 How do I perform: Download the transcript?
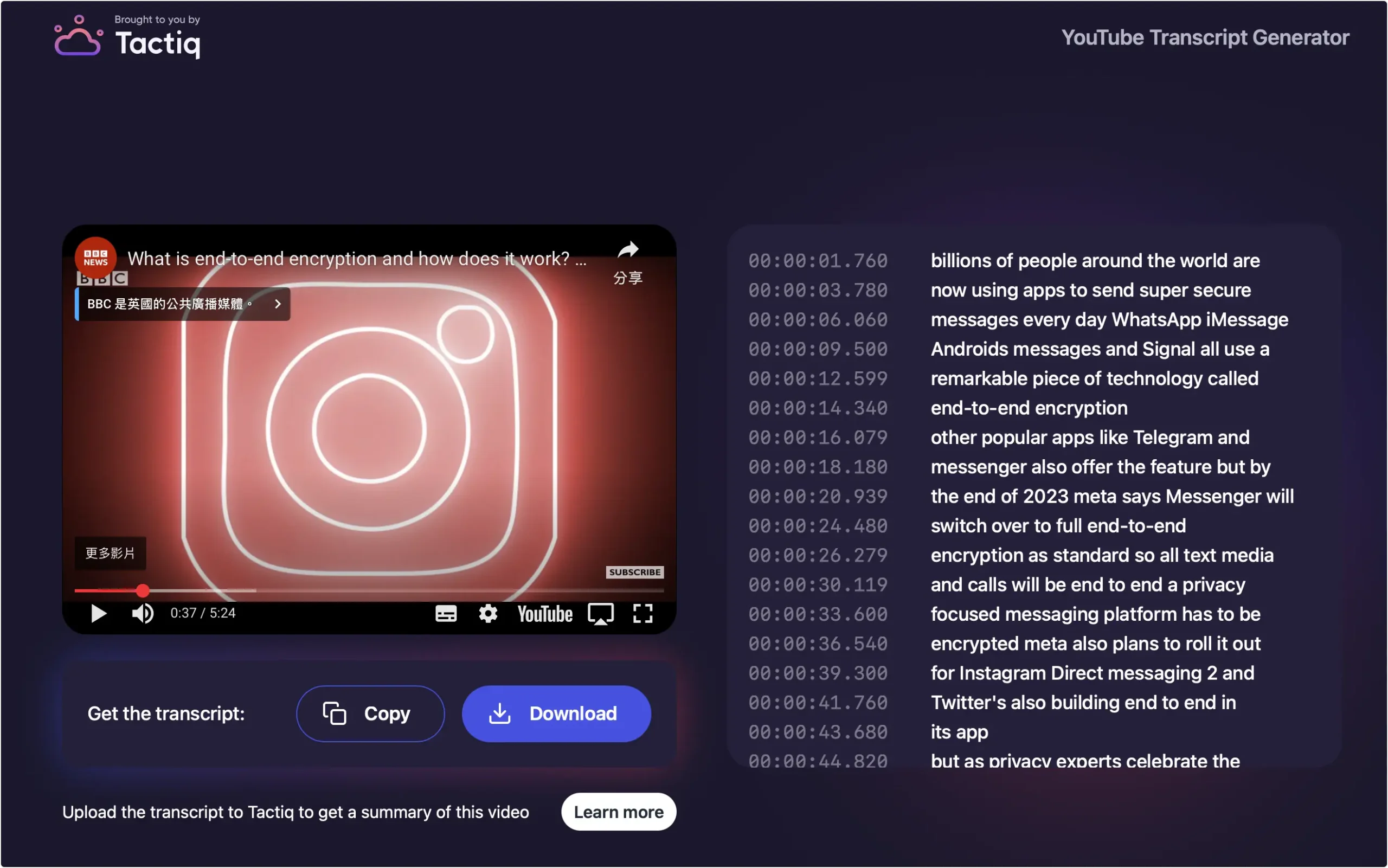point(556,713)
